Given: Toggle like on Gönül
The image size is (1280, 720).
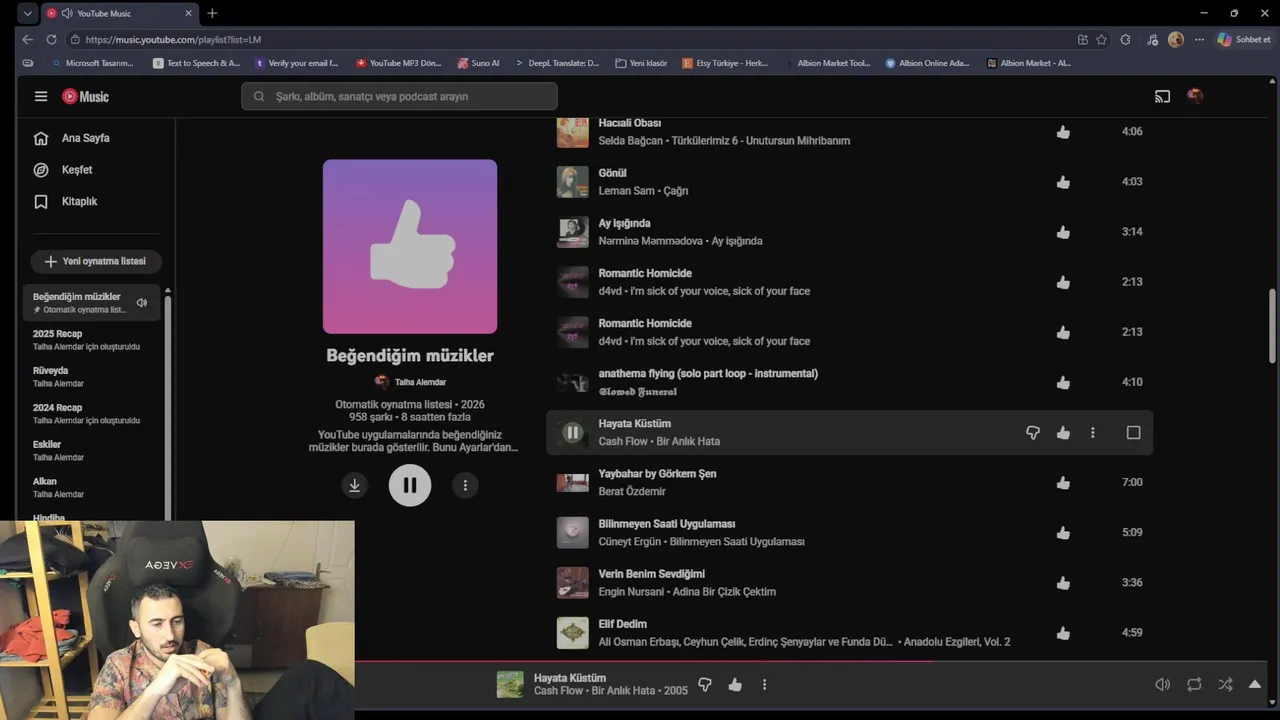Looking at the screenshot, I should (1063, 182).
